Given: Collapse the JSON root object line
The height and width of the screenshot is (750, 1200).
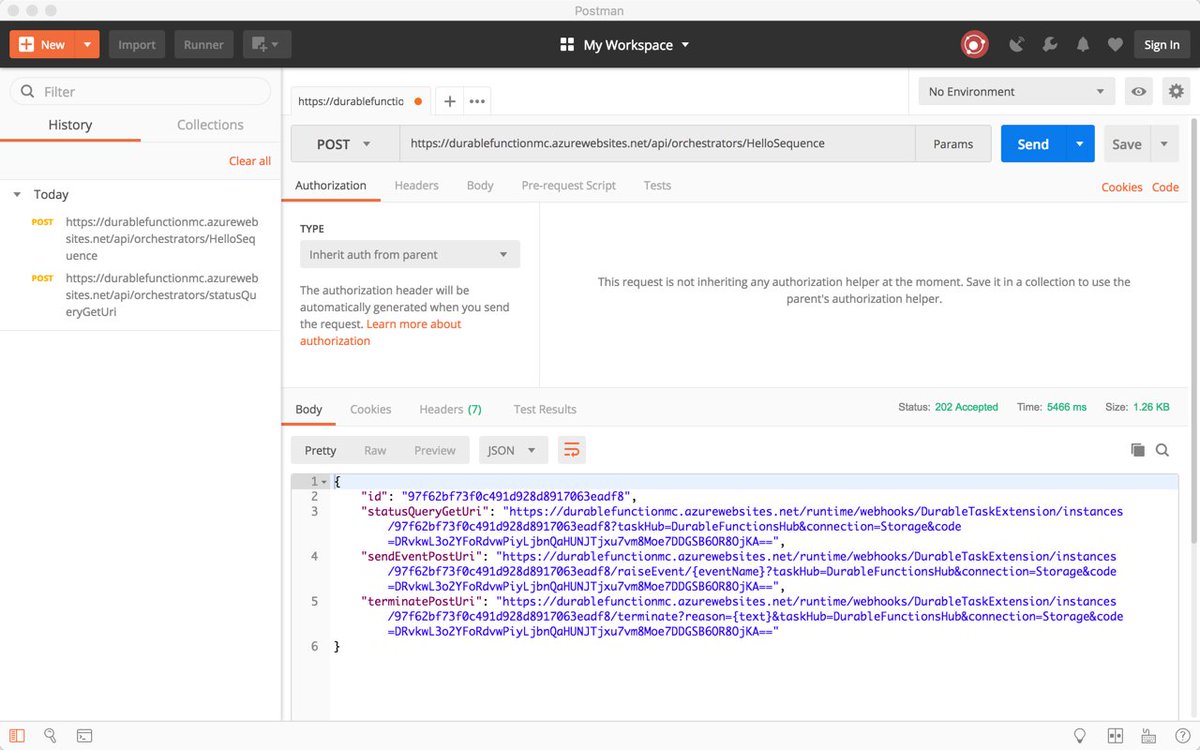Looking at the screenshot, I should [324, 481].
